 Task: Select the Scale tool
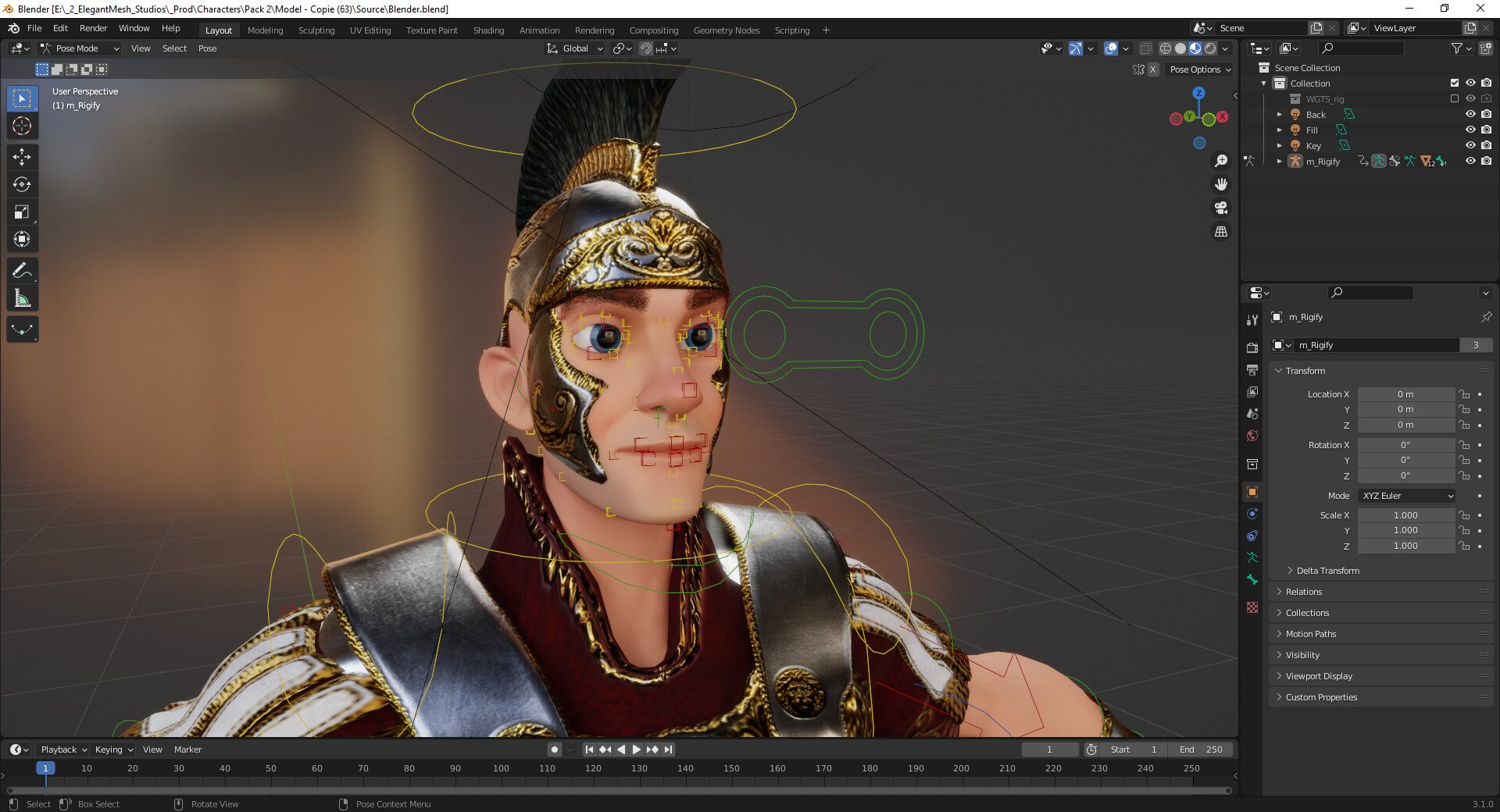click(22, 212)
